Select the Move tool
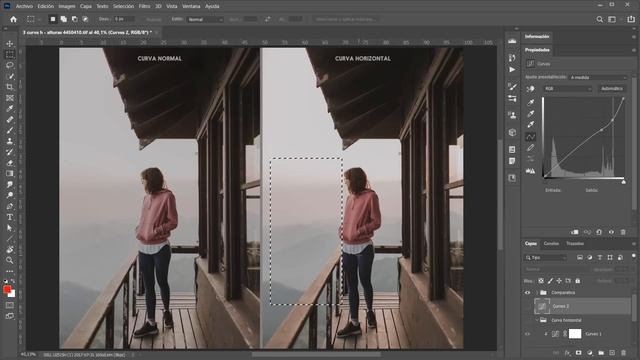Image resolution: width=640 pixels, height=360 pixels. [10, 44]
